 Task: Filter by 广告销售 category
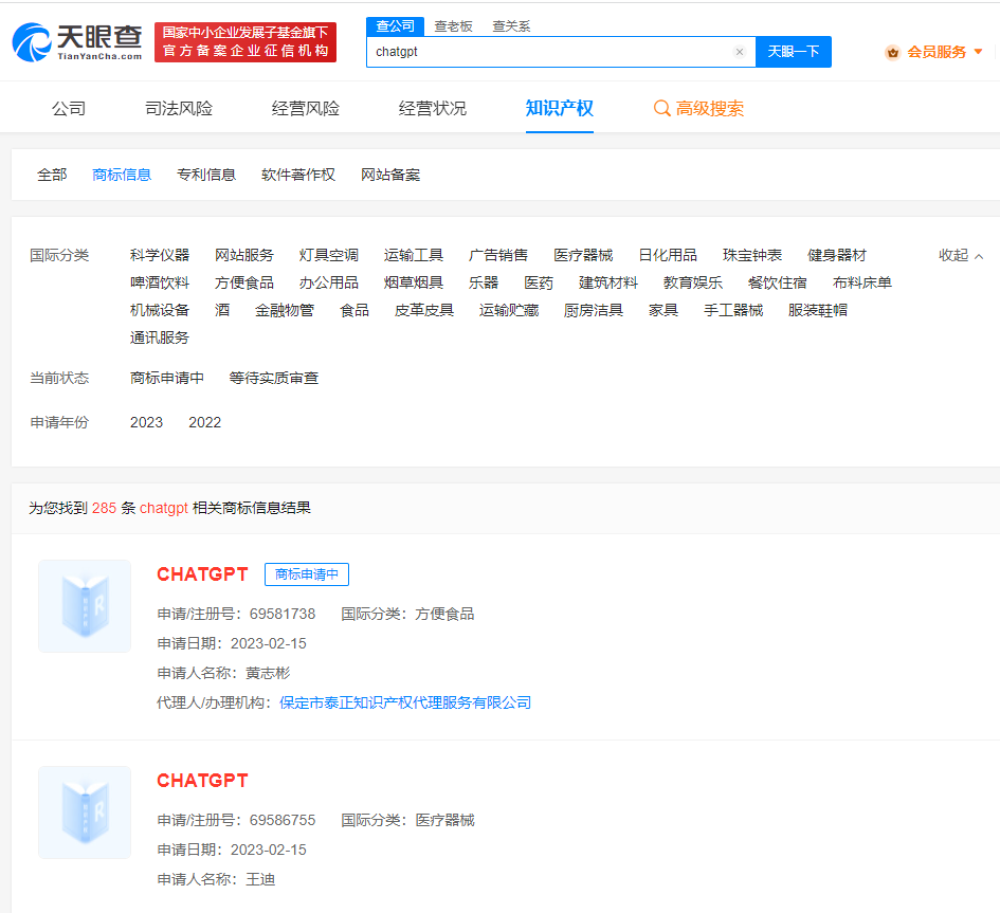(498, 255)
